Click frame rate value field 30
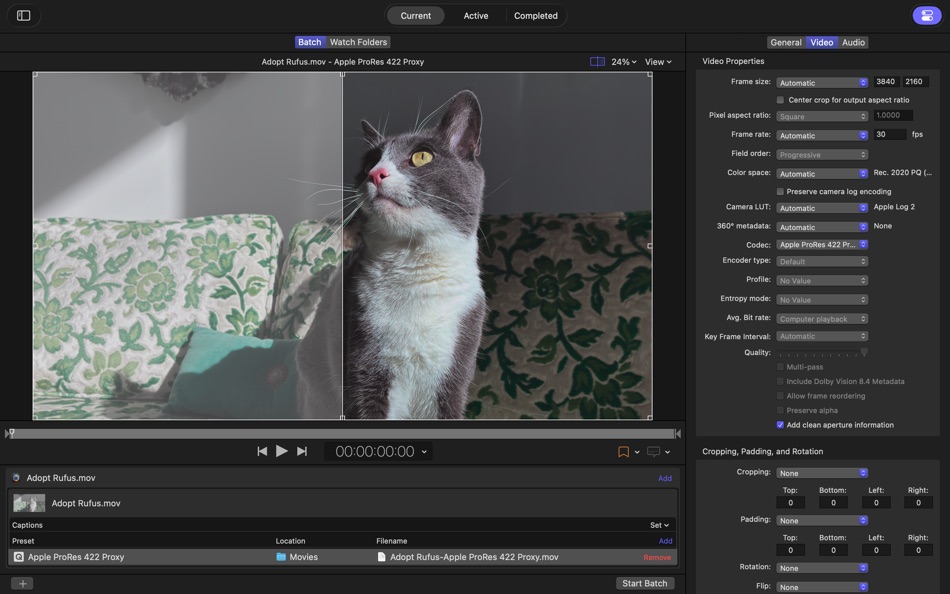 point(890,135)
